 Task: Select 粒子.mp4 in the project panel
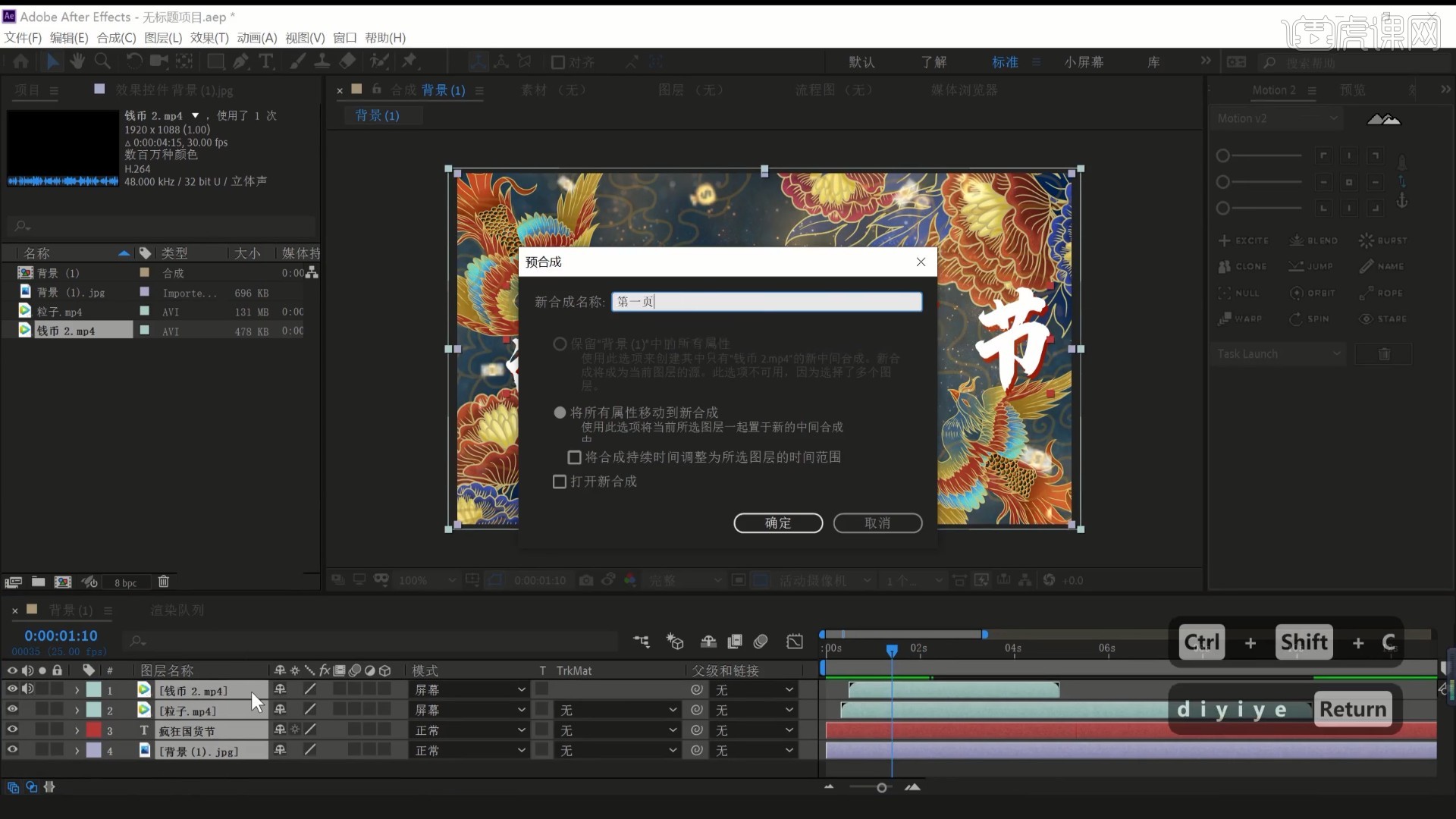point(59,312)
